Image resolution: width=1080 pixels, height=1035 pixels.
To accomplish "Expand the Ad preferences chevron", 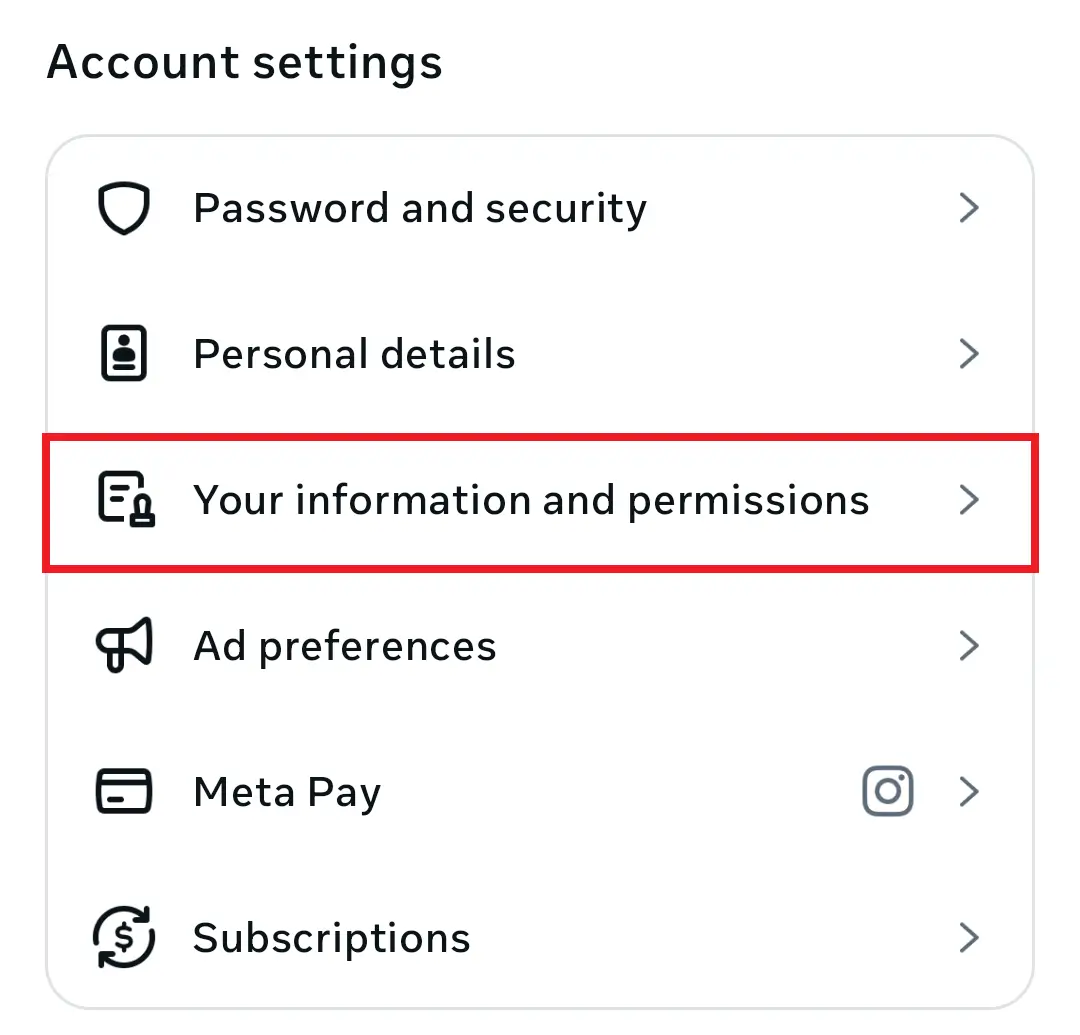I will coord(968,646).
